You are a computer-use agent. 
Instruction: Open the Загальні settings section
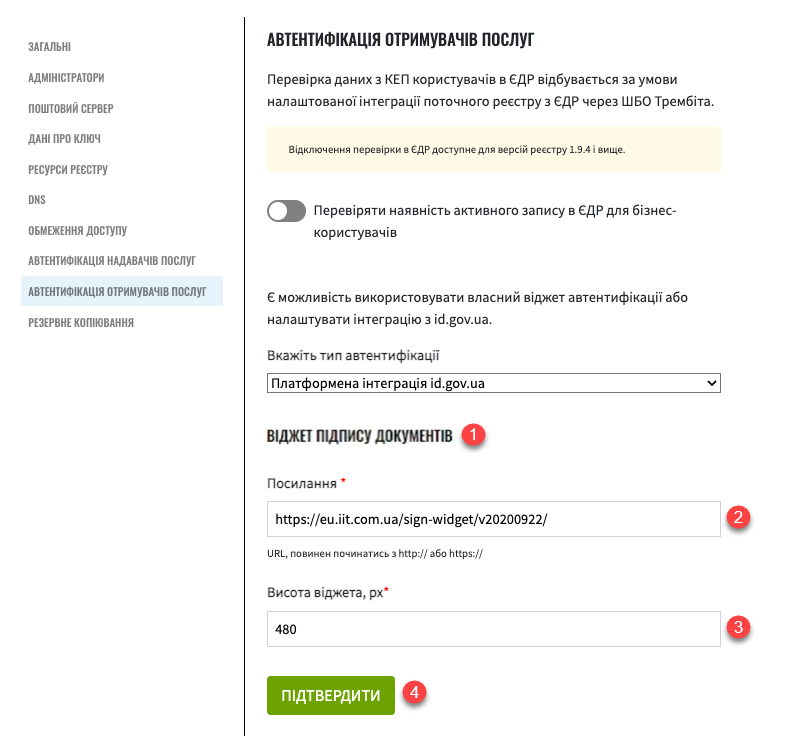(x=49, y=47)
